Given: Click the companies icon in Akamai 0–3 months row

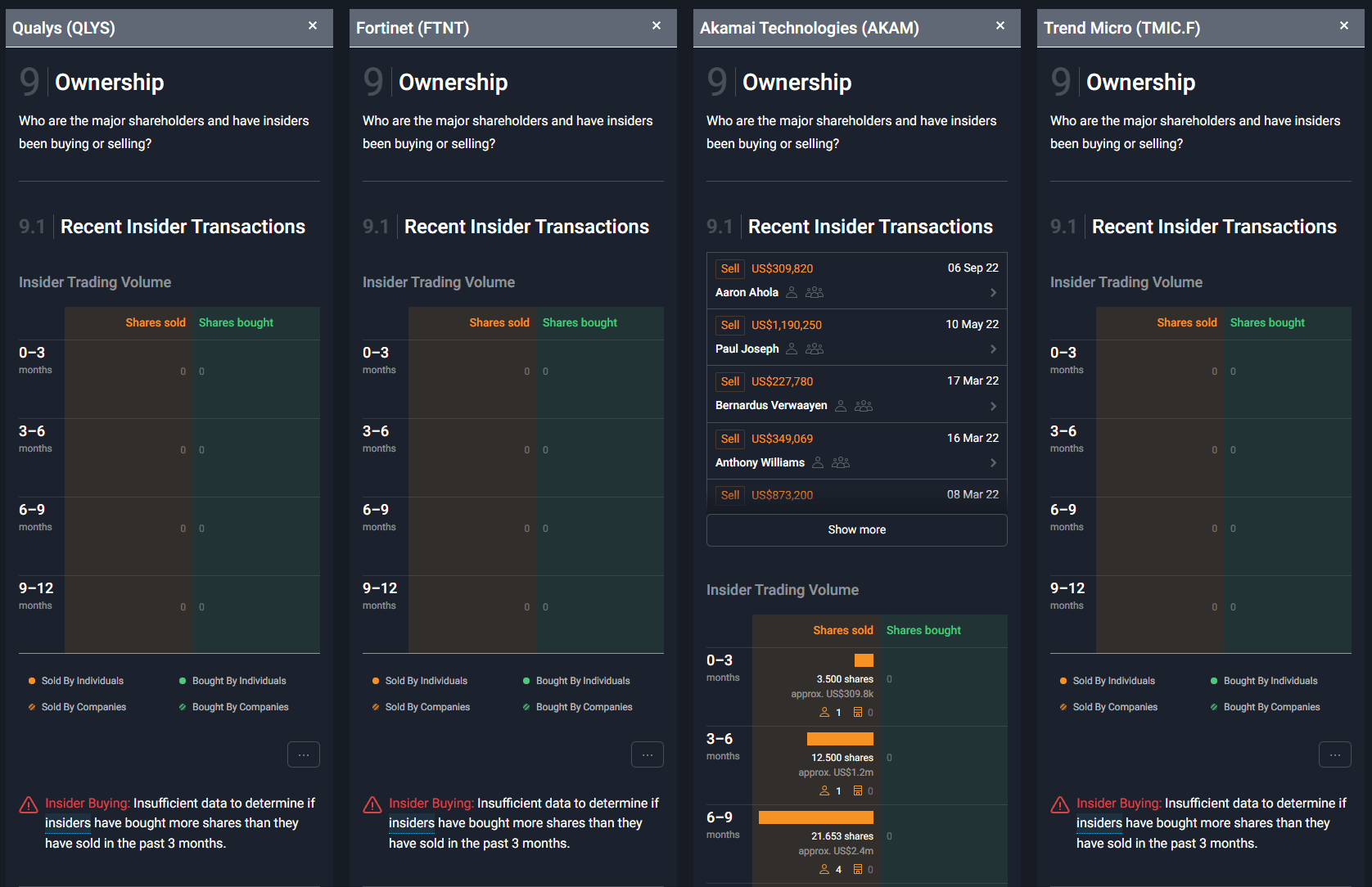Looking at the screenshot, I should 858,713.
